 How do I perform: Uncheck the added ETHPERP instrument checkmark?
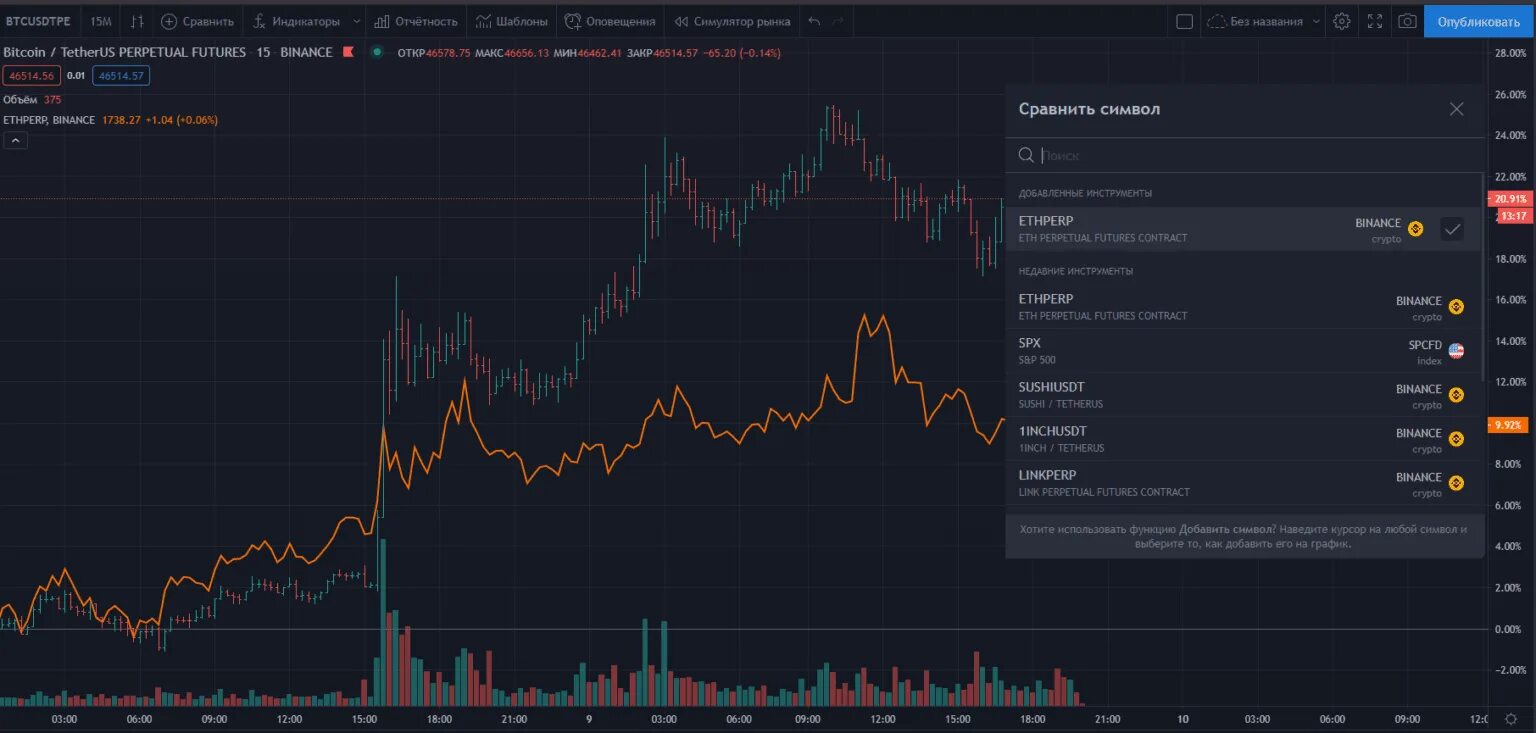point(1452,229)
